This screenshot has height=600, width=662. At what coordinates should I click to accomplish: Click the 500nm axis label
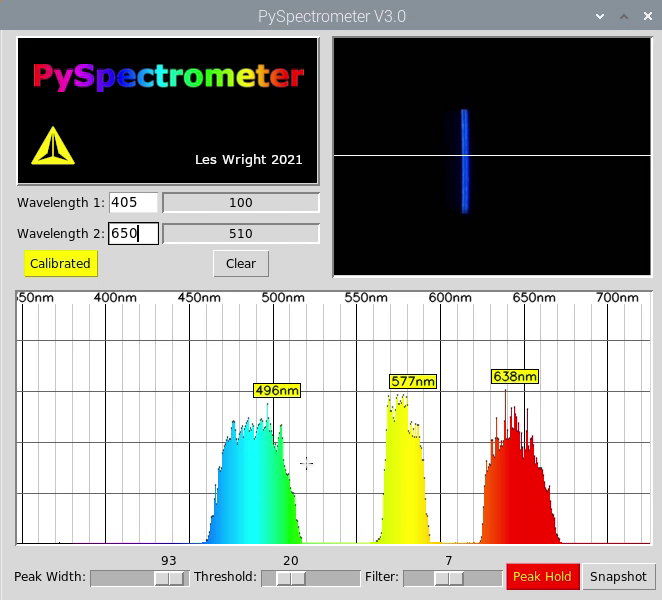pos(283,298)
